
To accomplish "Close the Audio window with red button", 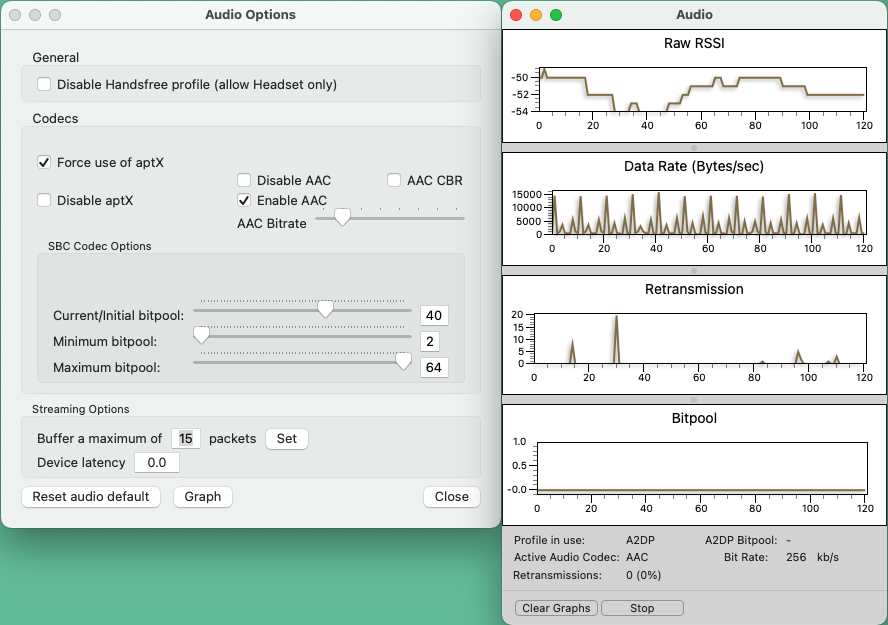I will [x=516, y=15].
